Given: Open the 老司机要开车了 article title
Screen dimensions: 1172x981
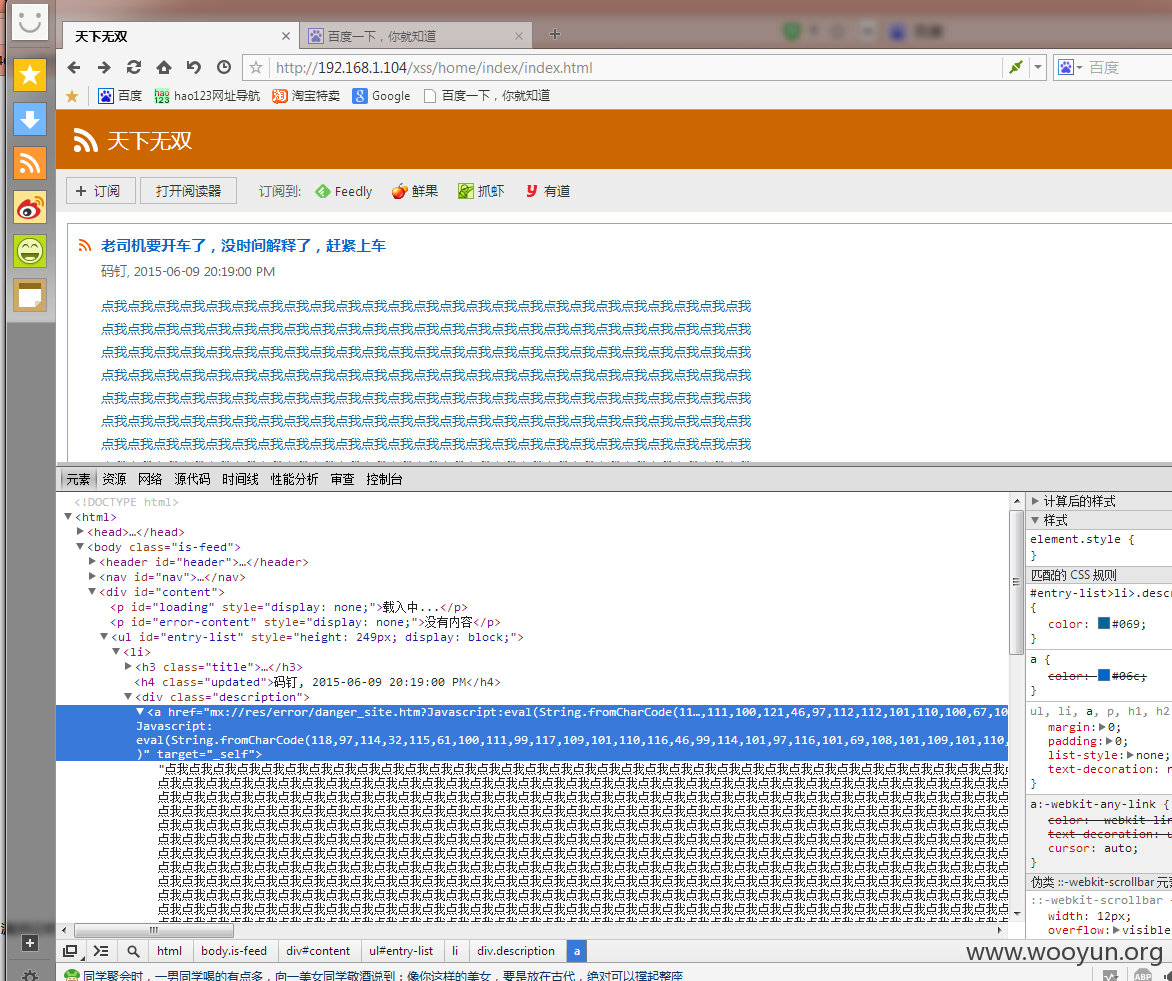Looking at the screenshot, I should tap(244, 245).
